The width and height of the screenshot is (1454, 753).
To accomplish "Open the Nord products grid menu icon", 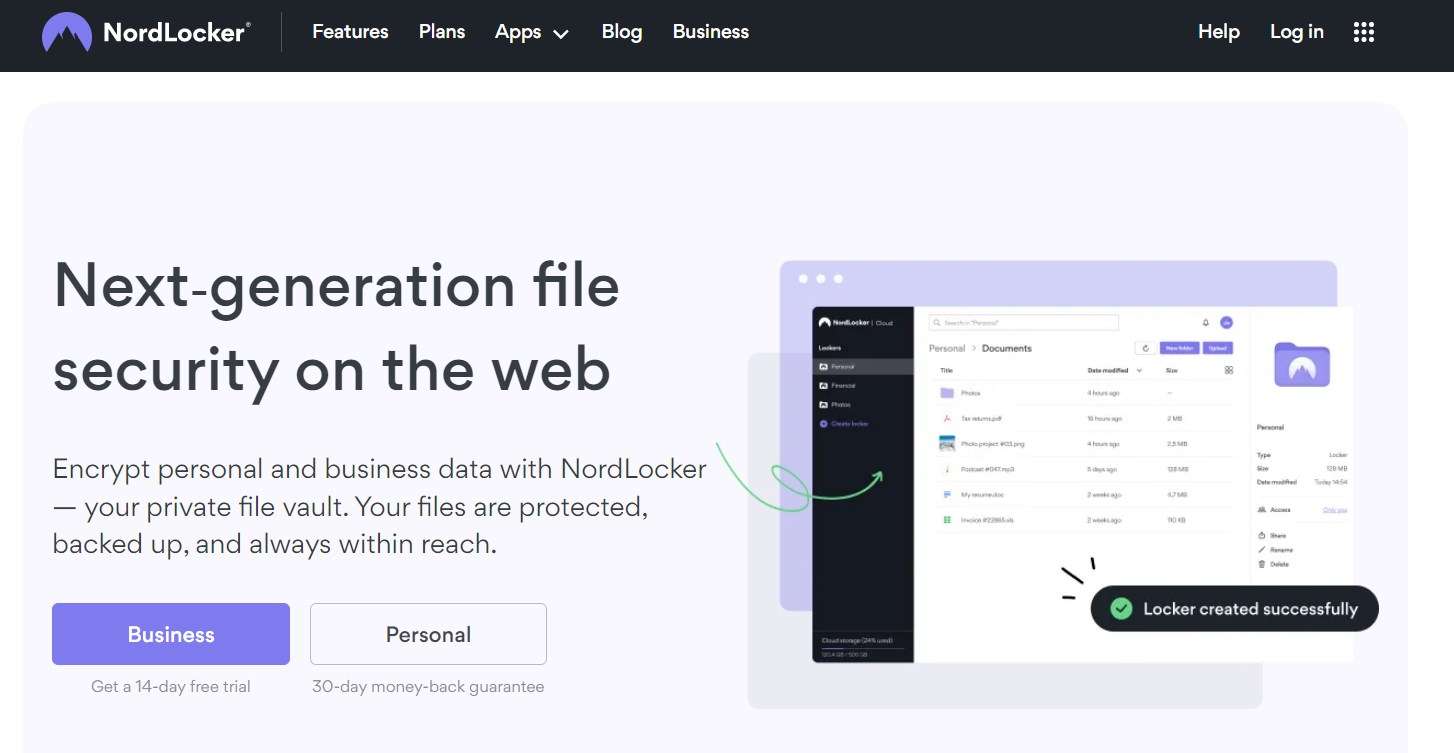I will coord(1364,32).
